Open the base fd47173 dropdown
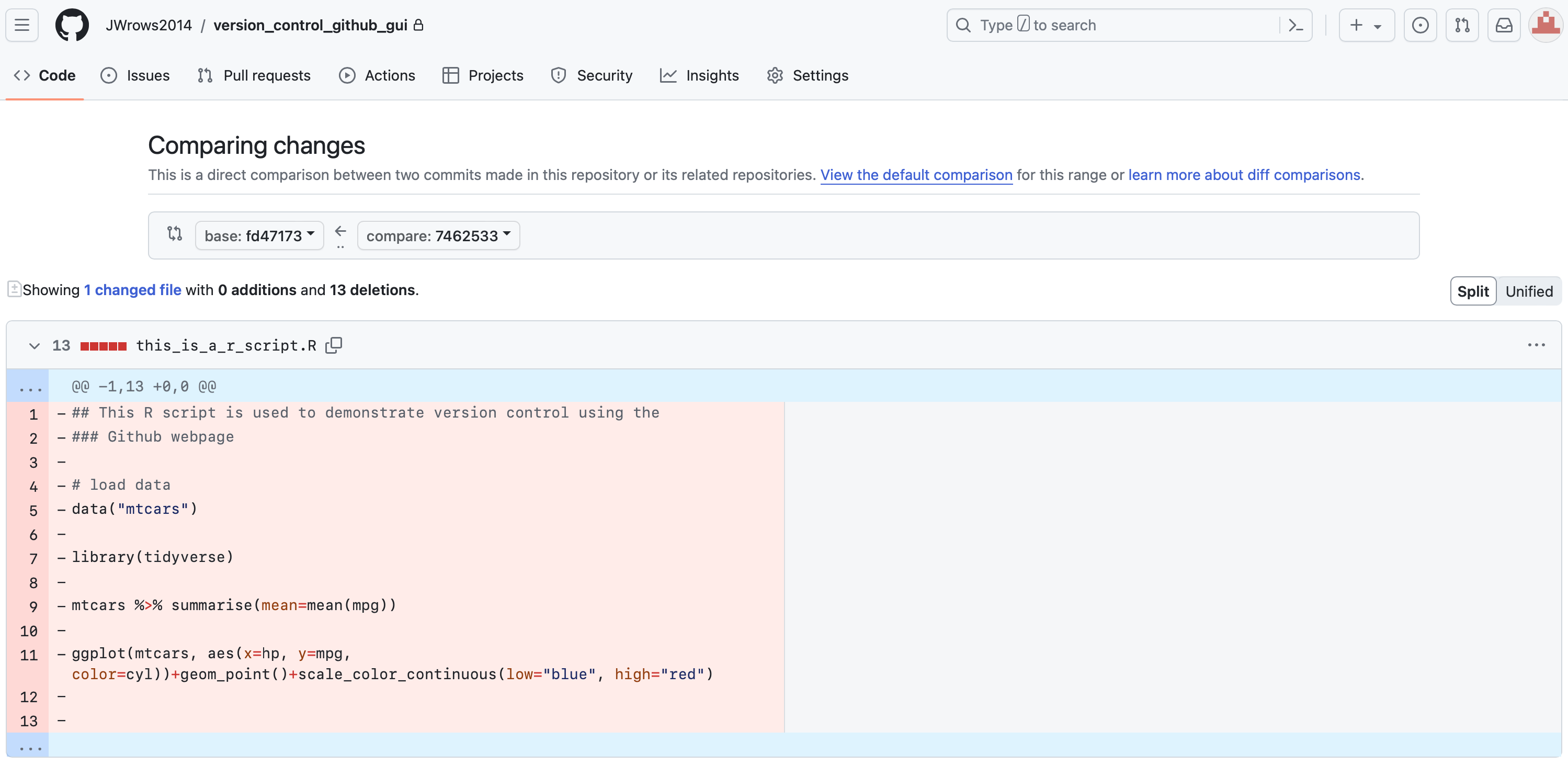 pos(259,235)
